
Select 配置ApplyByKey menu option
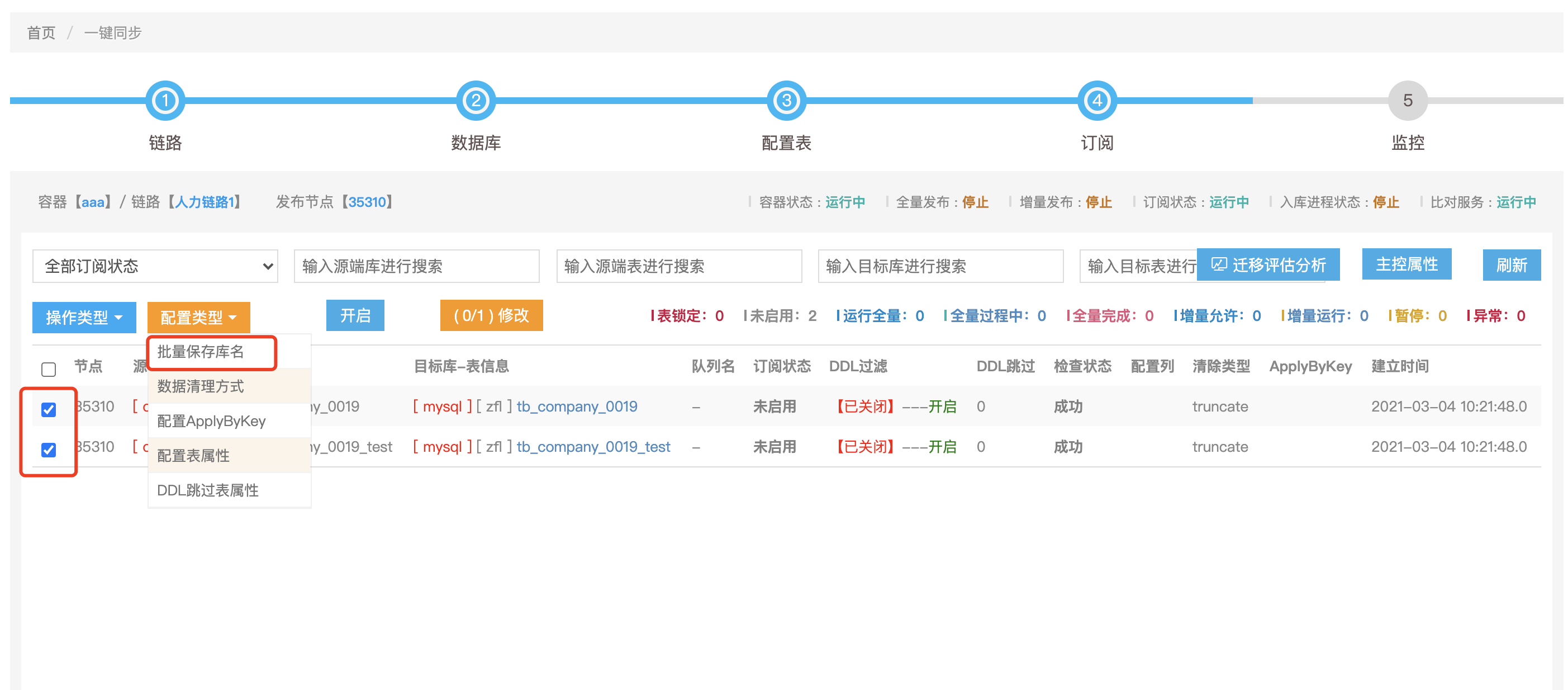(x=211, y=421)
